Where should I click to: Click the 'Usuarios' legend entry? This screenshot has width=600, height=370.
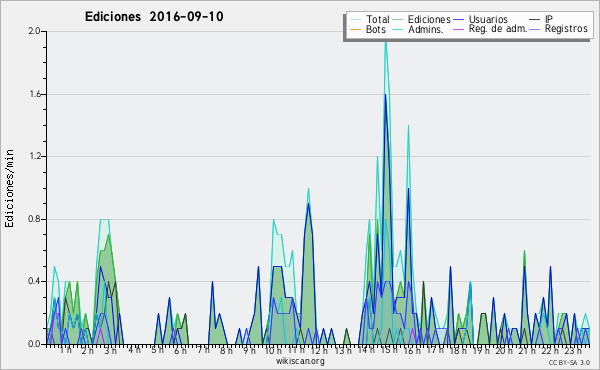(x=488, y=19)
